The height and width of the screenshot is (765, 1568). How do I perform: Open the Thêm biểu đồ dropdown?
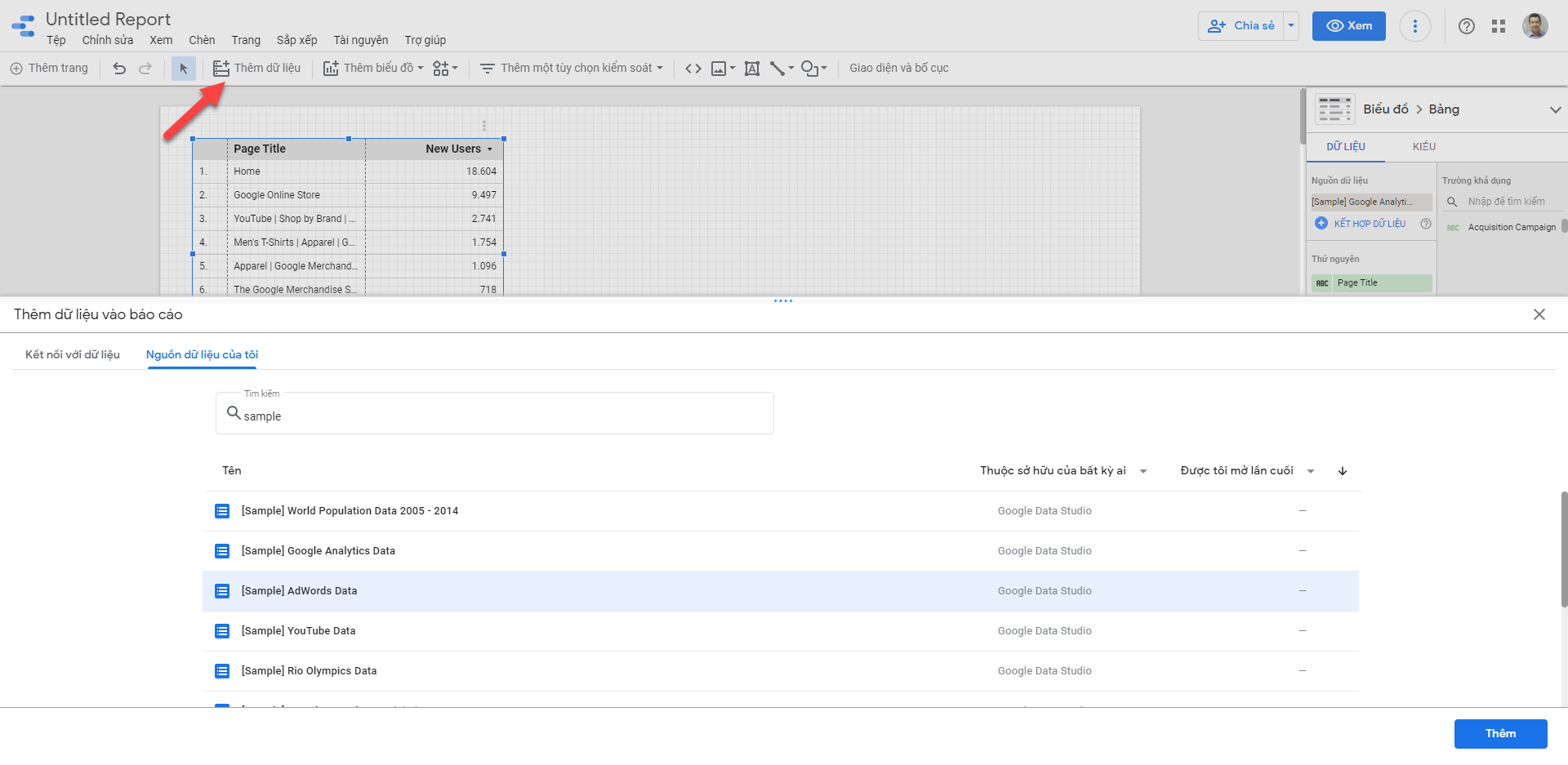(x=373, y=69)
